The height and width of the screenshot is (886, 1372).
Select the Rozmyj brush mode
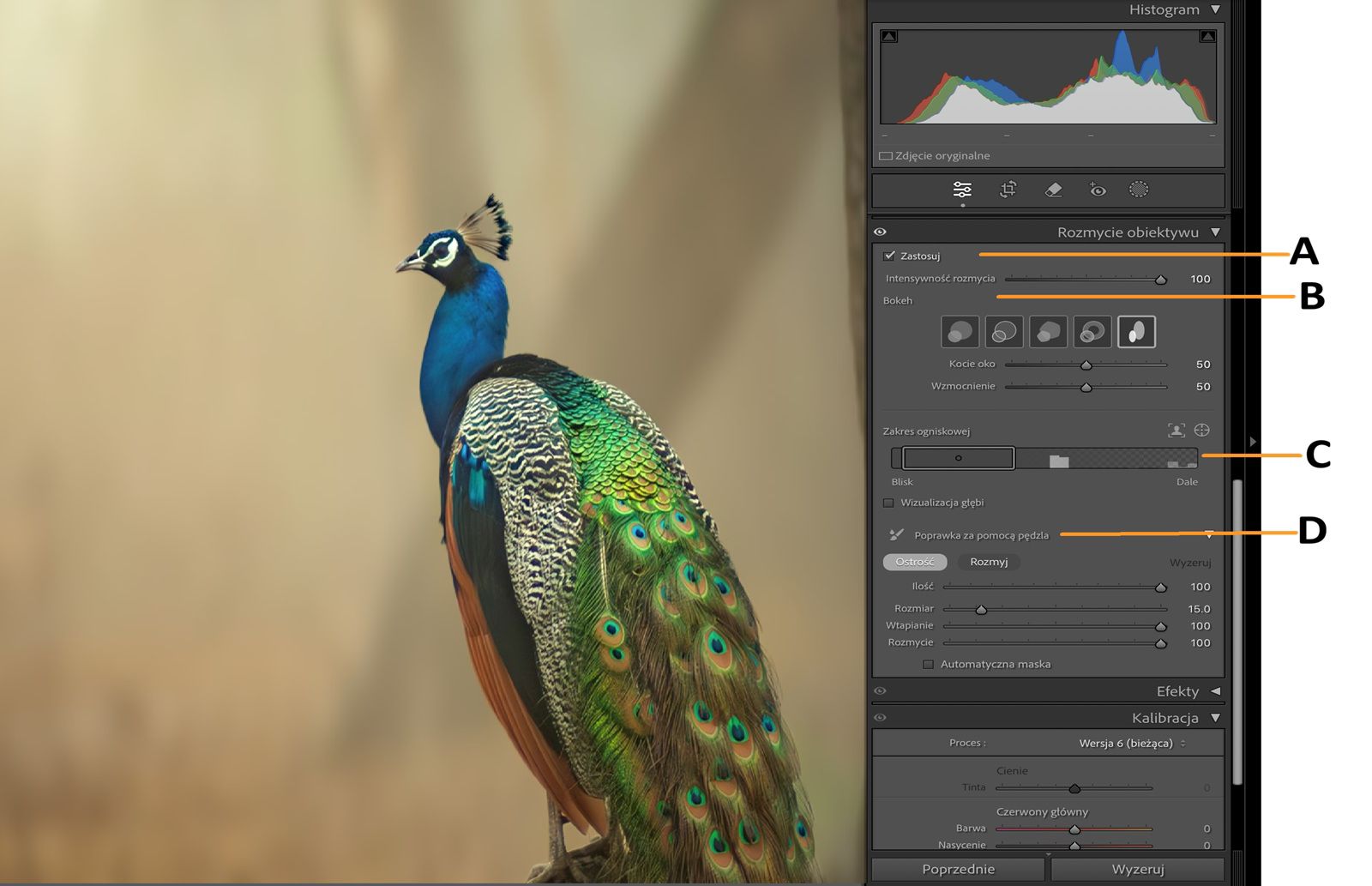pyautogui.click(x=989, y=562)
